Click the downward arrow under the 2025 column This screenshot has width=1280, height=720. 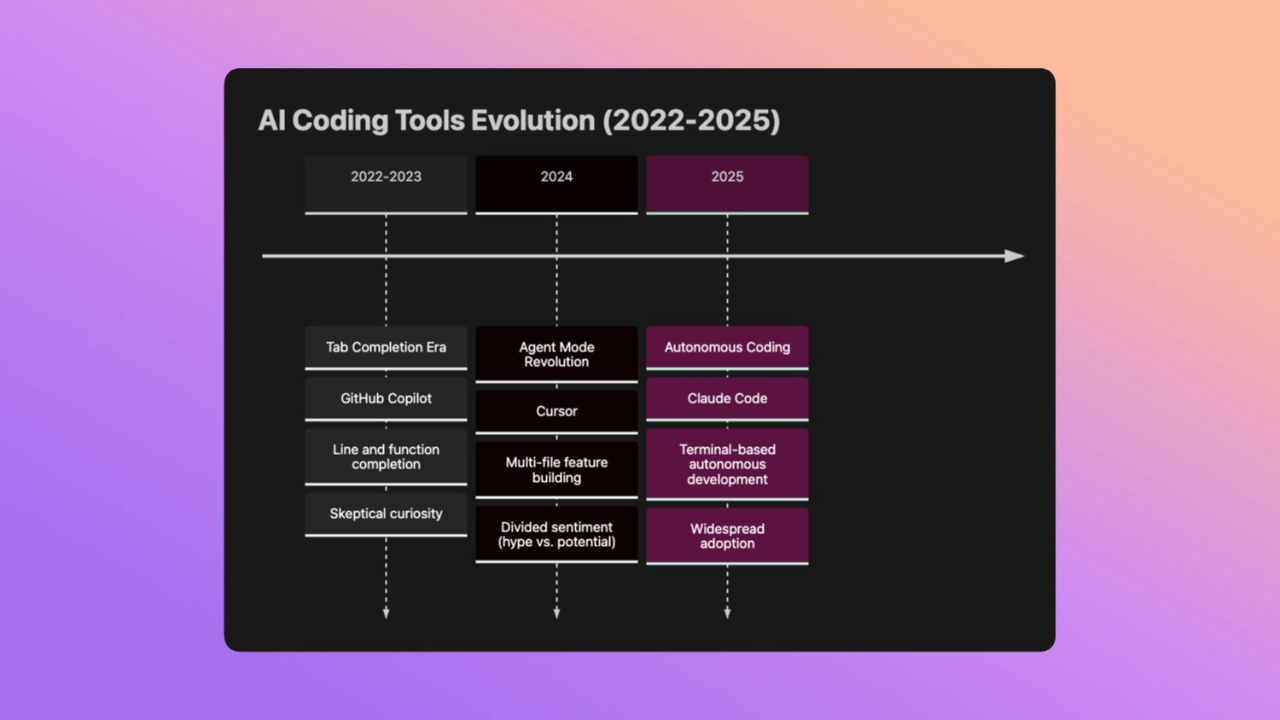coord(727,608)
